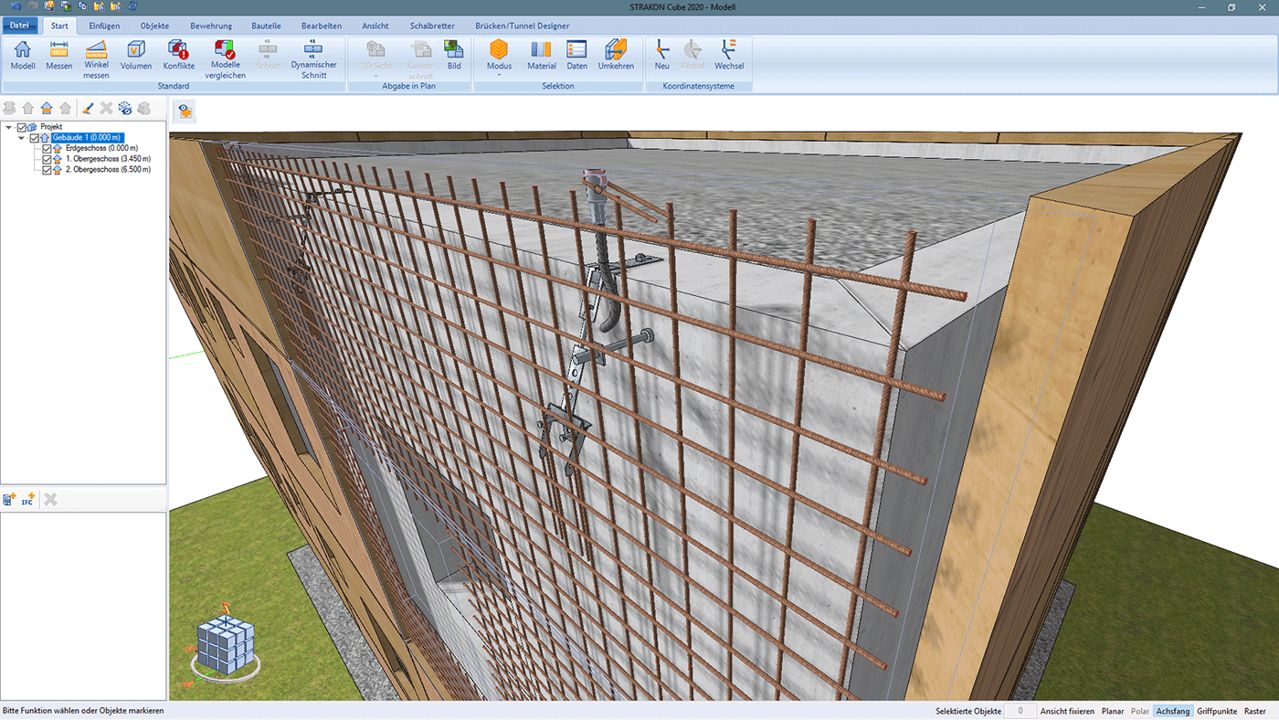The height and width of the screenshot is (720, 1279).
Task: Click the 3D navigation cube
Action: (x=225, y=643)
